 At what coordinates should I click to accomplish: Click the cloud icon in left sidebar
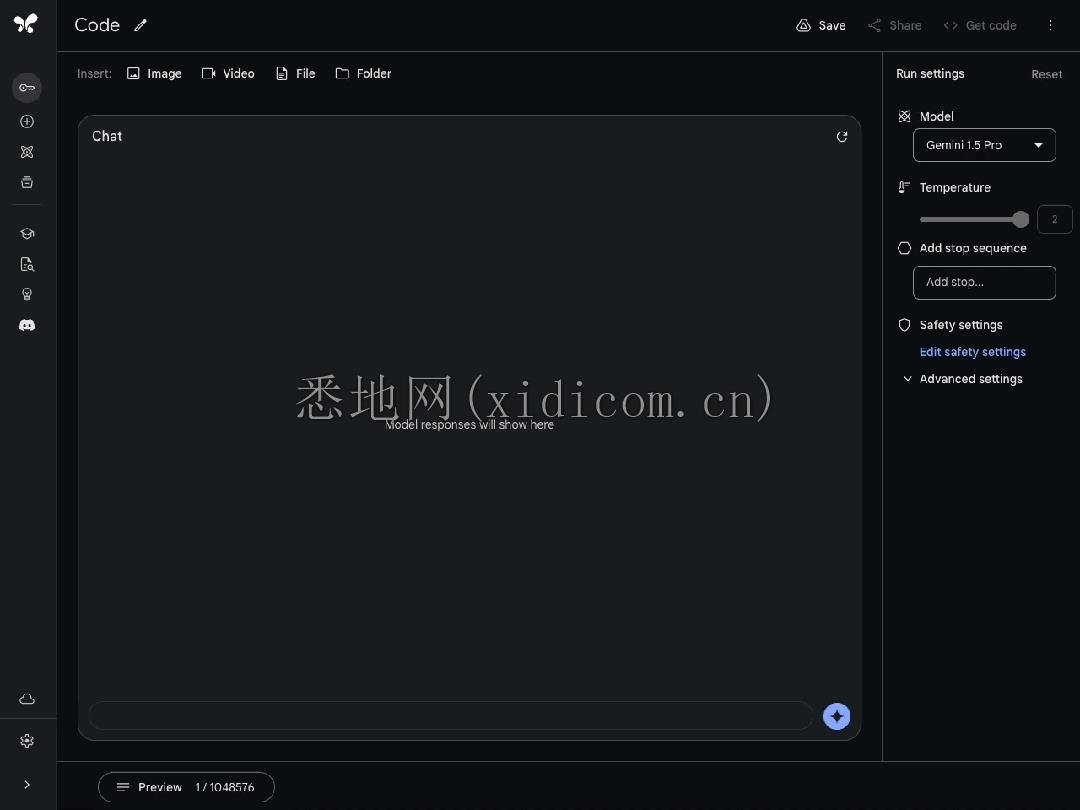27,699
